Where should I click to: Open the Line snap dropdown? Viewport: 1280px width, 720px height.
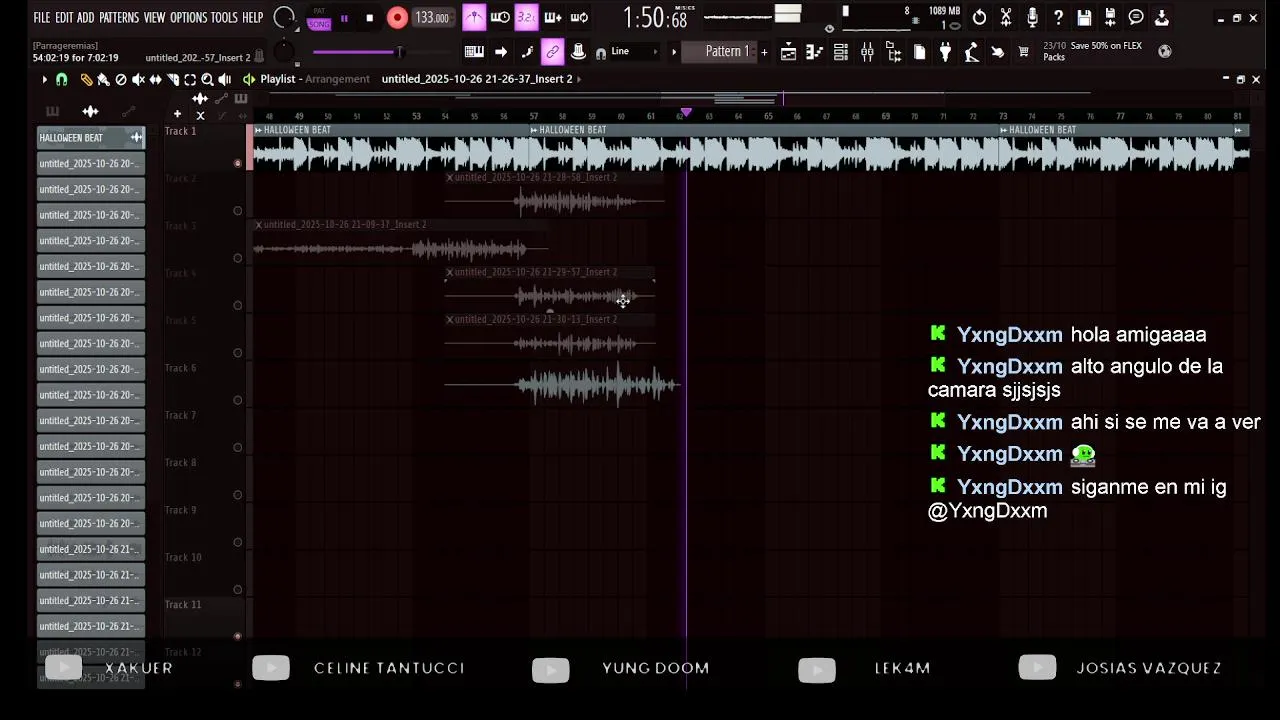634,52
